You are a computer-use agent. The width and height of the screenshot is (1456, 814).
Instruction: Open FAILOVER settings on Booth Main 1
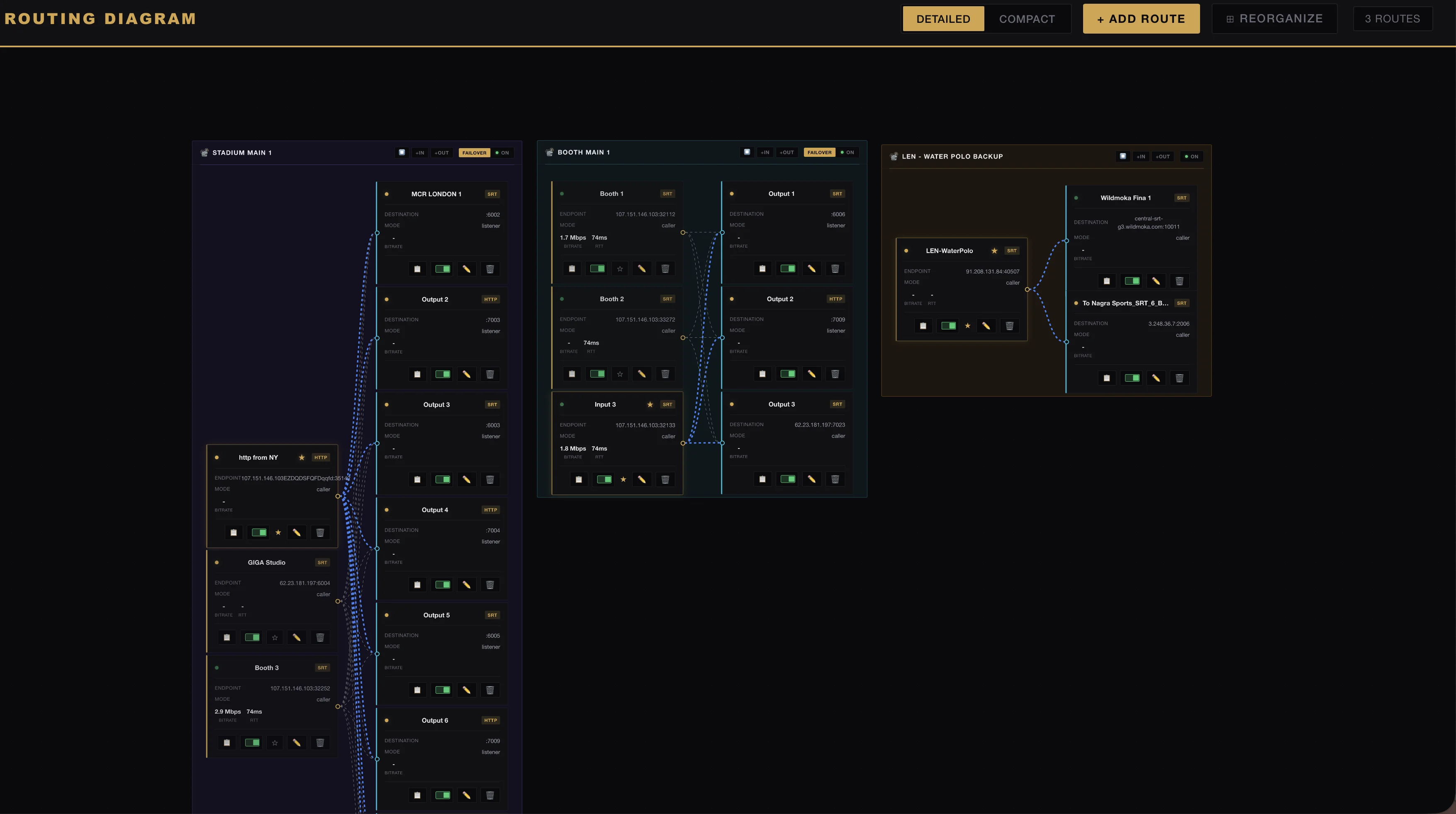click(819, 152)
